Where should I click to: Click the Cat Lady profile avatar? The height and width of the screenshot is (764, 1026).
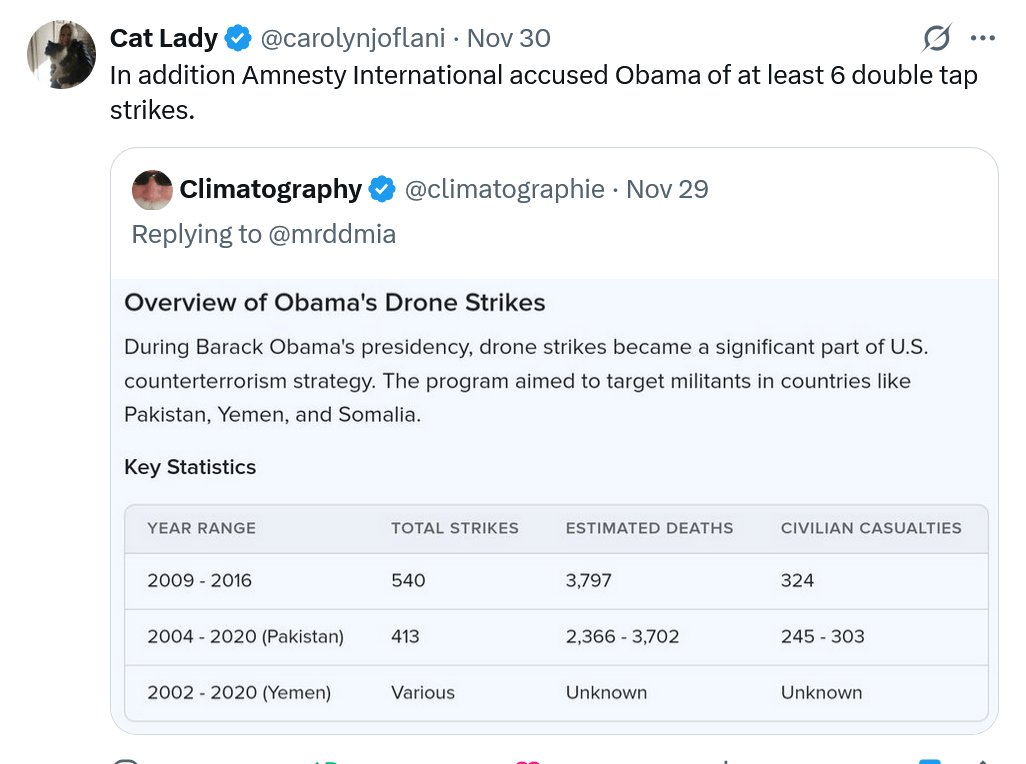point(61,54)
